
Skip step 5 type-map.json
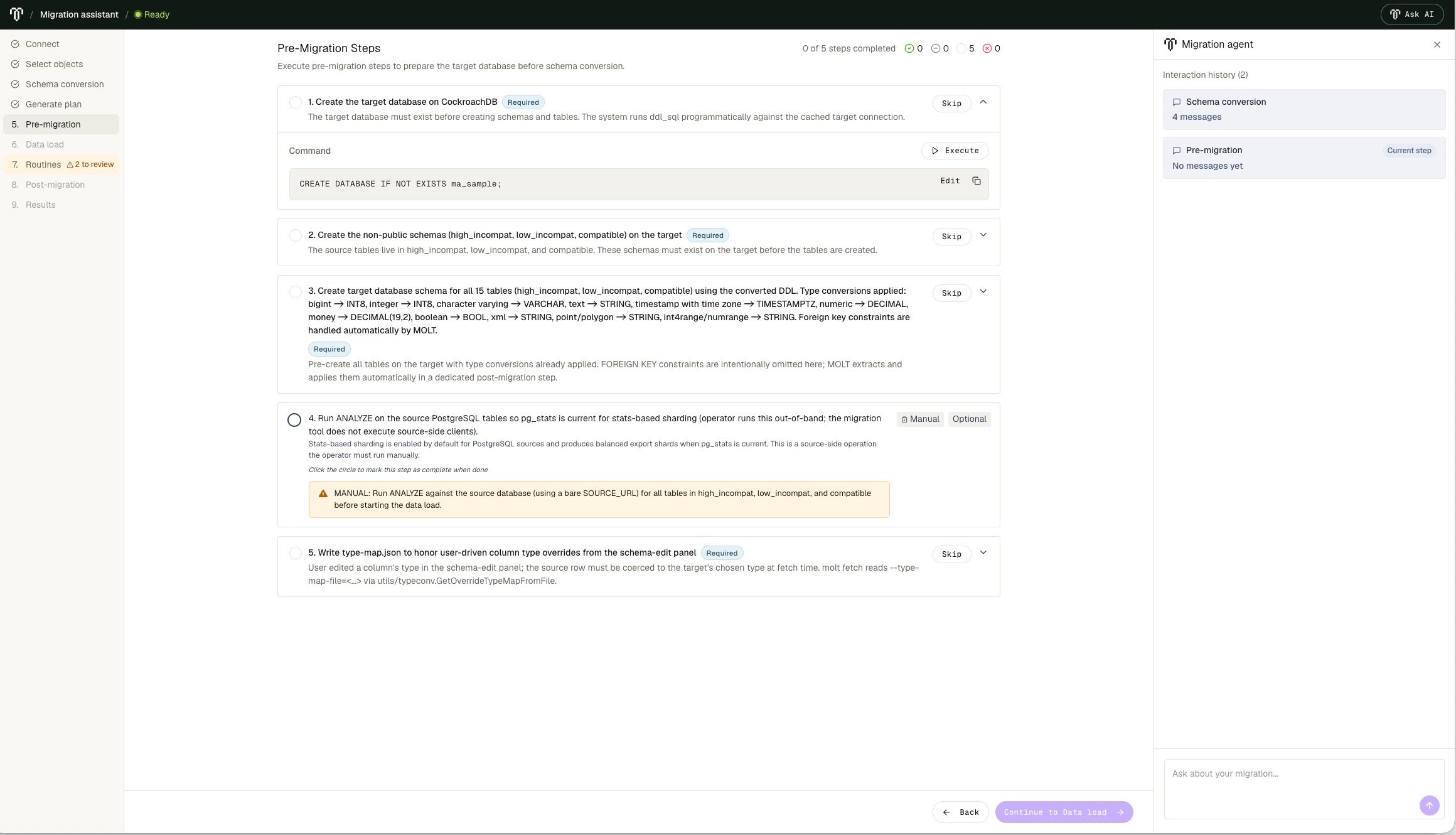(x=951, y=554)
